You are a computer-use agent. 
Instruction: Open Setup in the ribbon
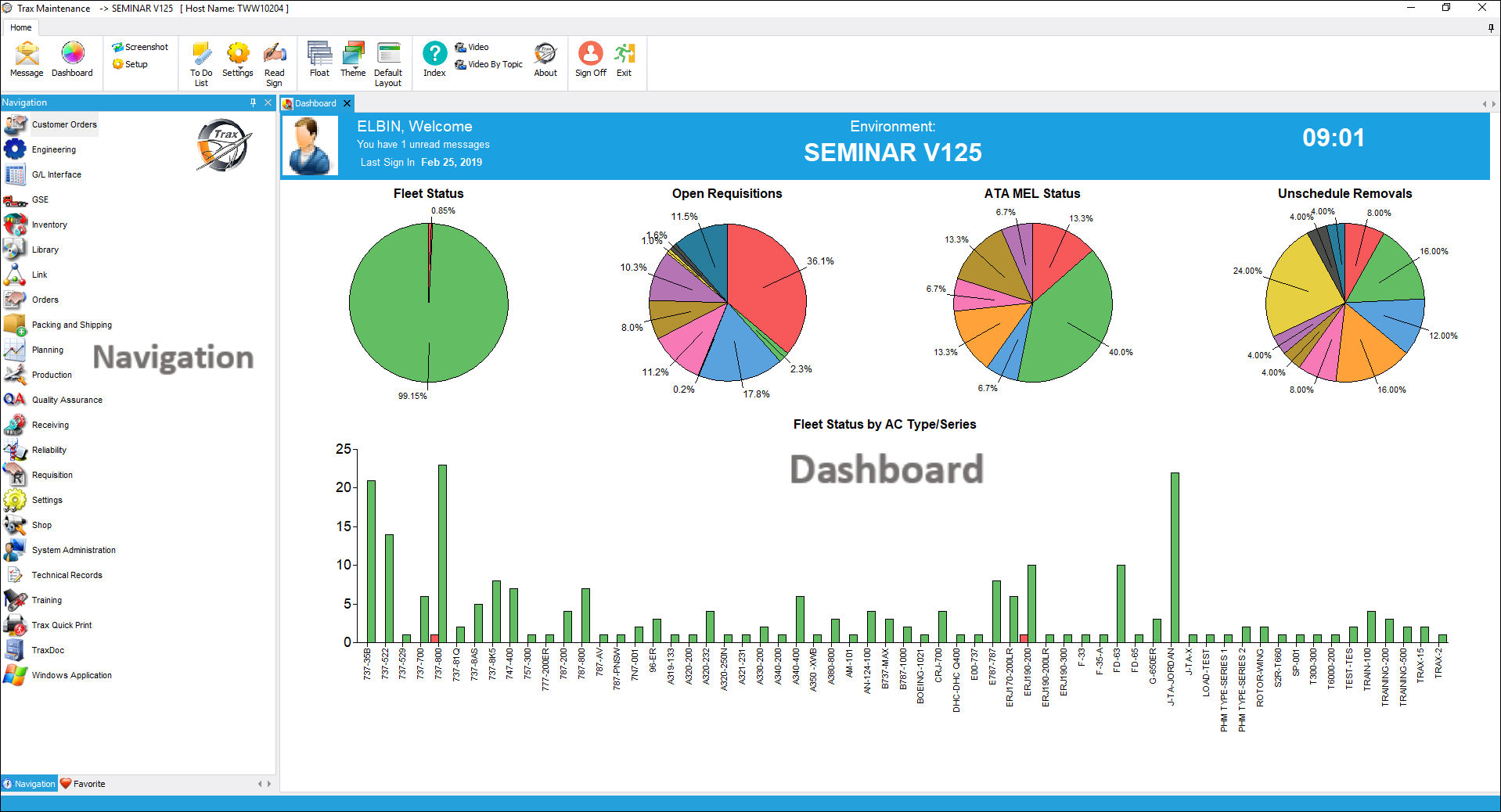coord(130,64)
